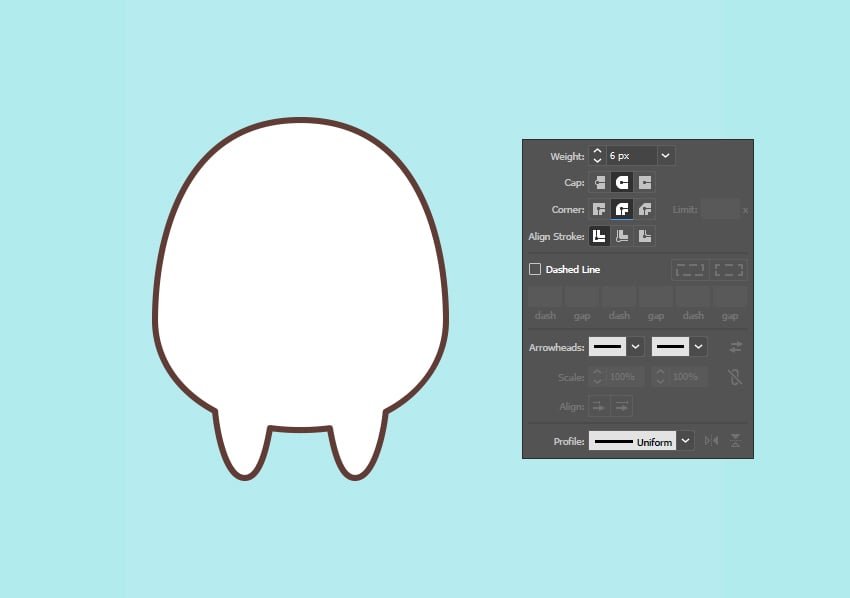Click the first dash input field
The image size is (850, 598).
[545, 296]
